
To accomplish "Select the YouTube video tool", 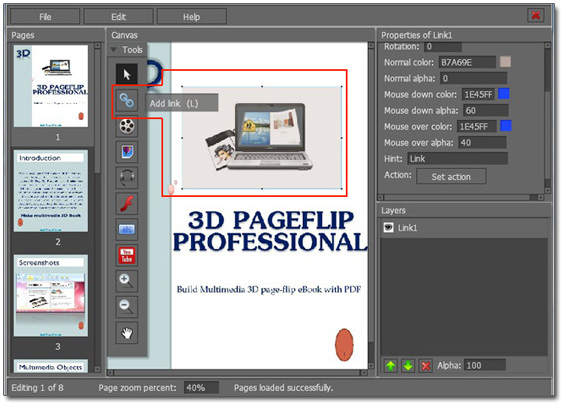I will point(127,255).
